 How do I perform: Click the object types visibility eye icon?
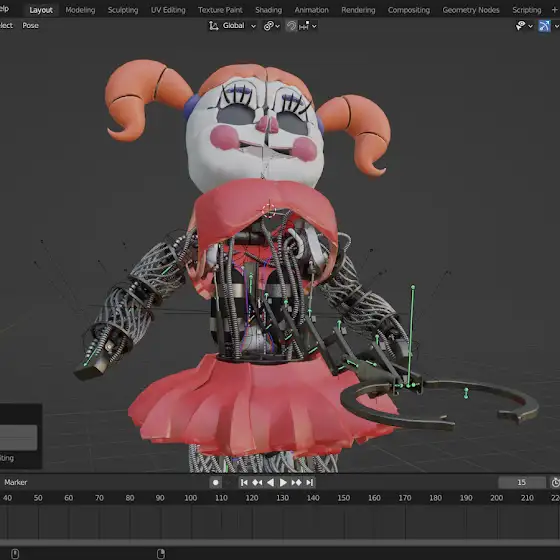[520, 26]
